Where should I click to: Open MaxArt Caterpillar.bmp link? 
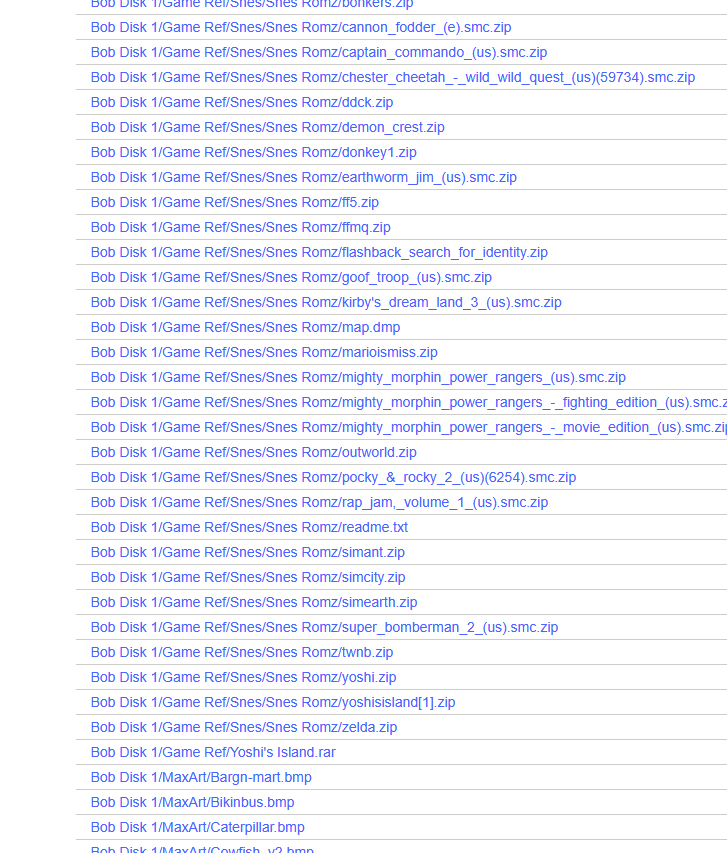(198, 828)
